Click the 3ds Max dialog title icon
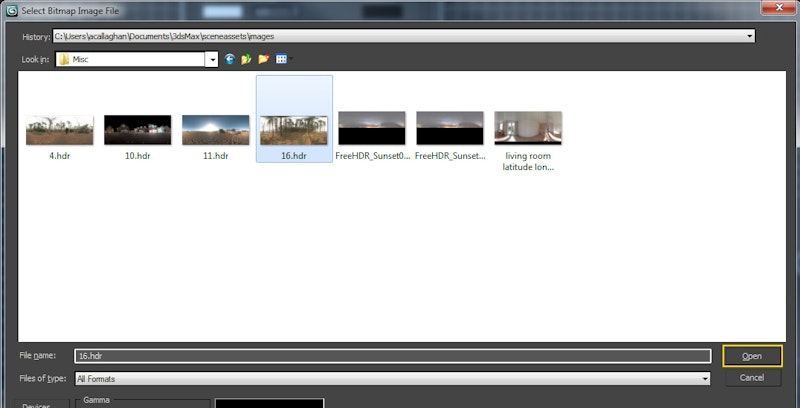The width and height of the screenshot is (800, 408). point(11,10)
